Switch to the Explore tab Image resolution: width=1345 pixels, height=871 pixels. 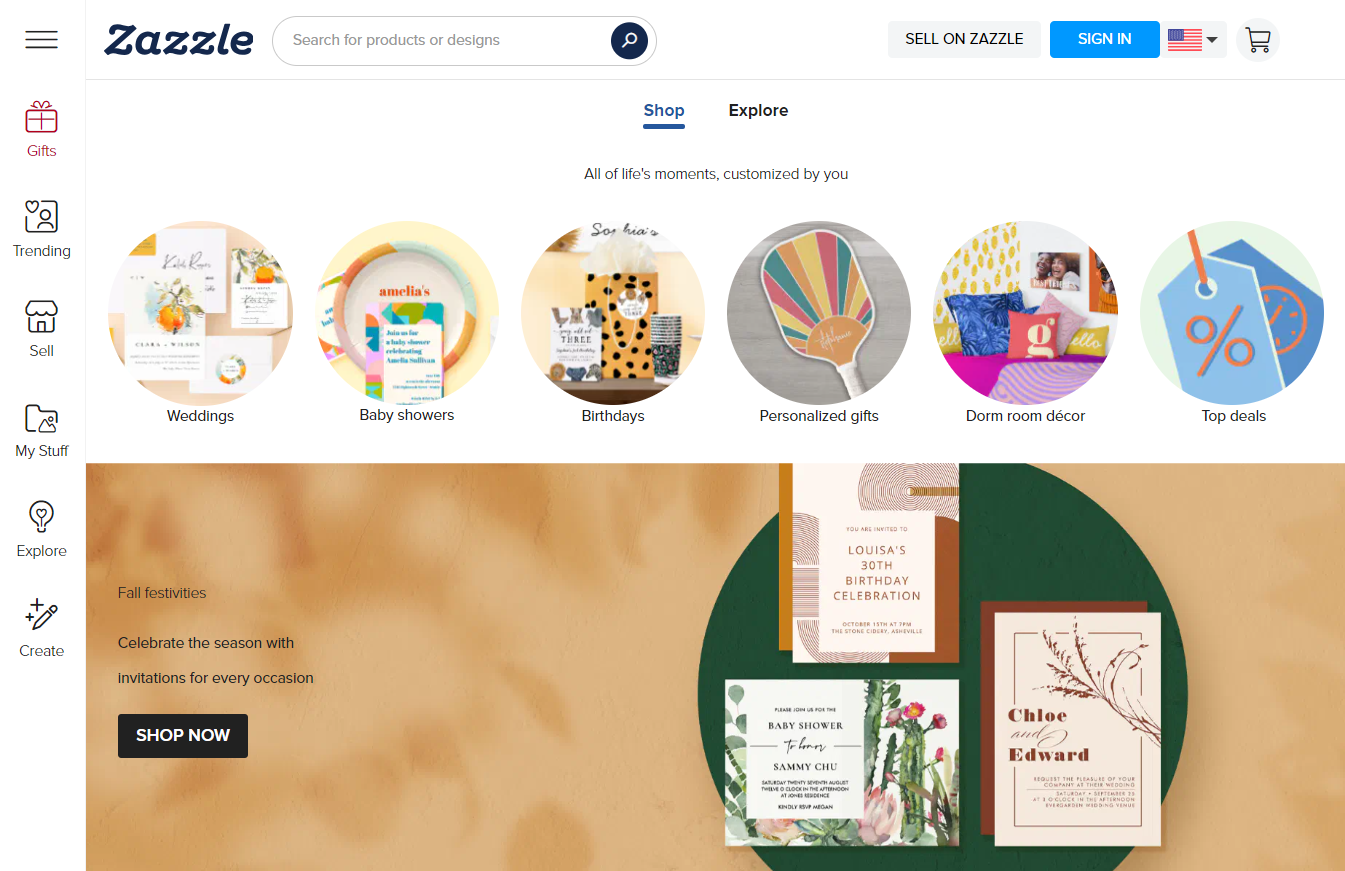tap(758, 111)
